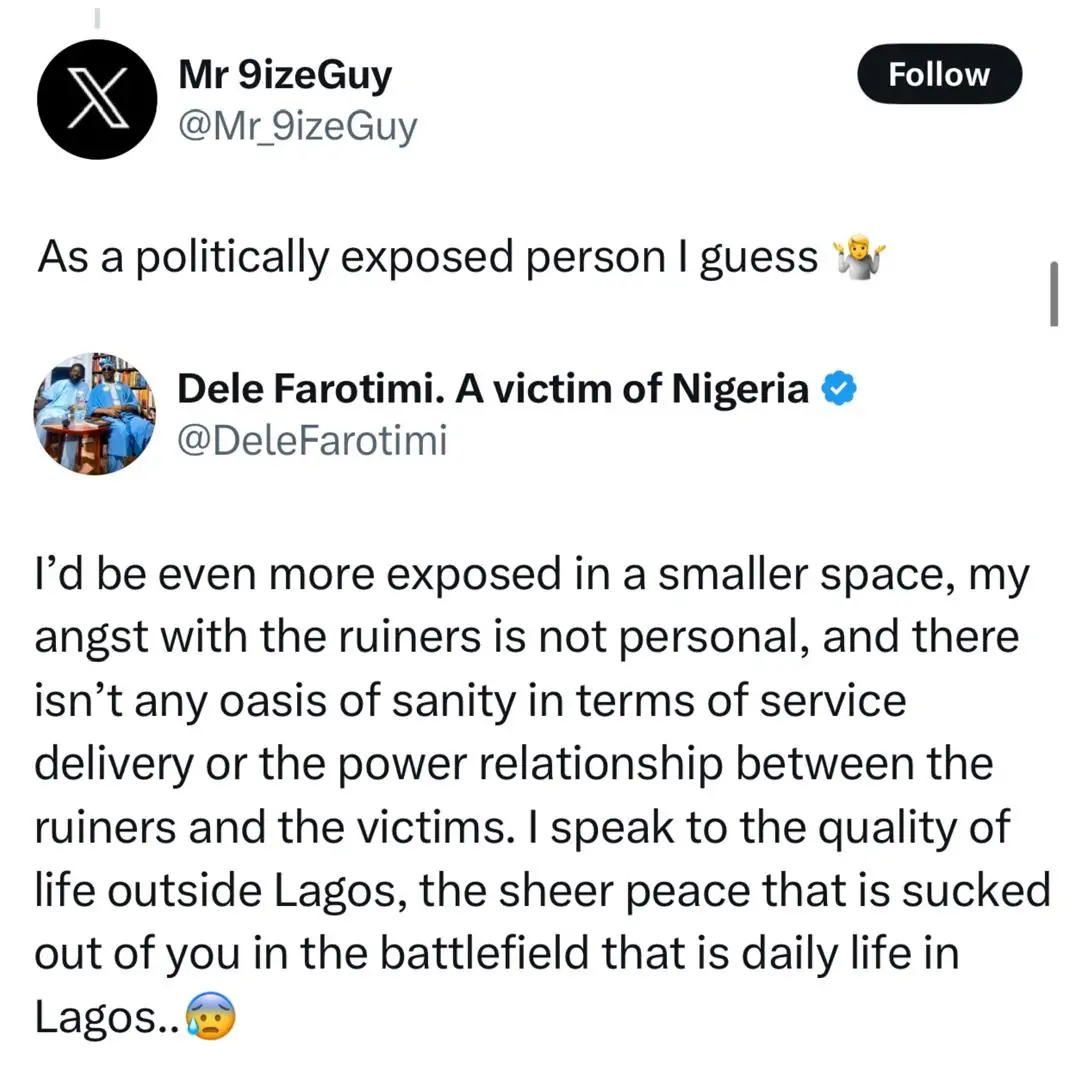
Task: Open the Mr 9izeGuy display name
Action: click(x=284, y=74)
